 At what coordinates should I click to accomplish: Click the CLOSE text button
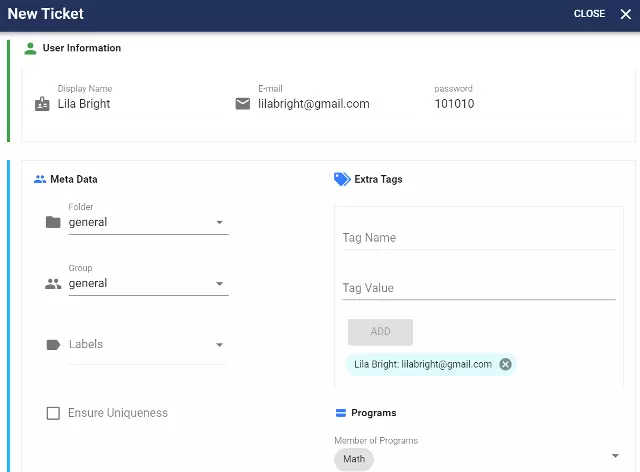[x=589, y=14]
